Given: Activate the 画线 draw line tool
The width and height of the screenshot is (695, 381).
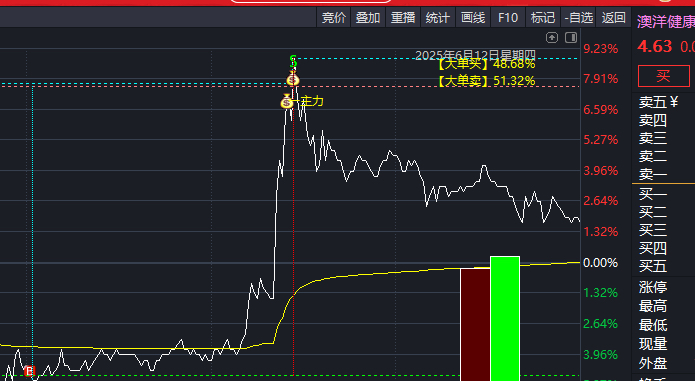Looking at the screenshot, I should (473, 18).
